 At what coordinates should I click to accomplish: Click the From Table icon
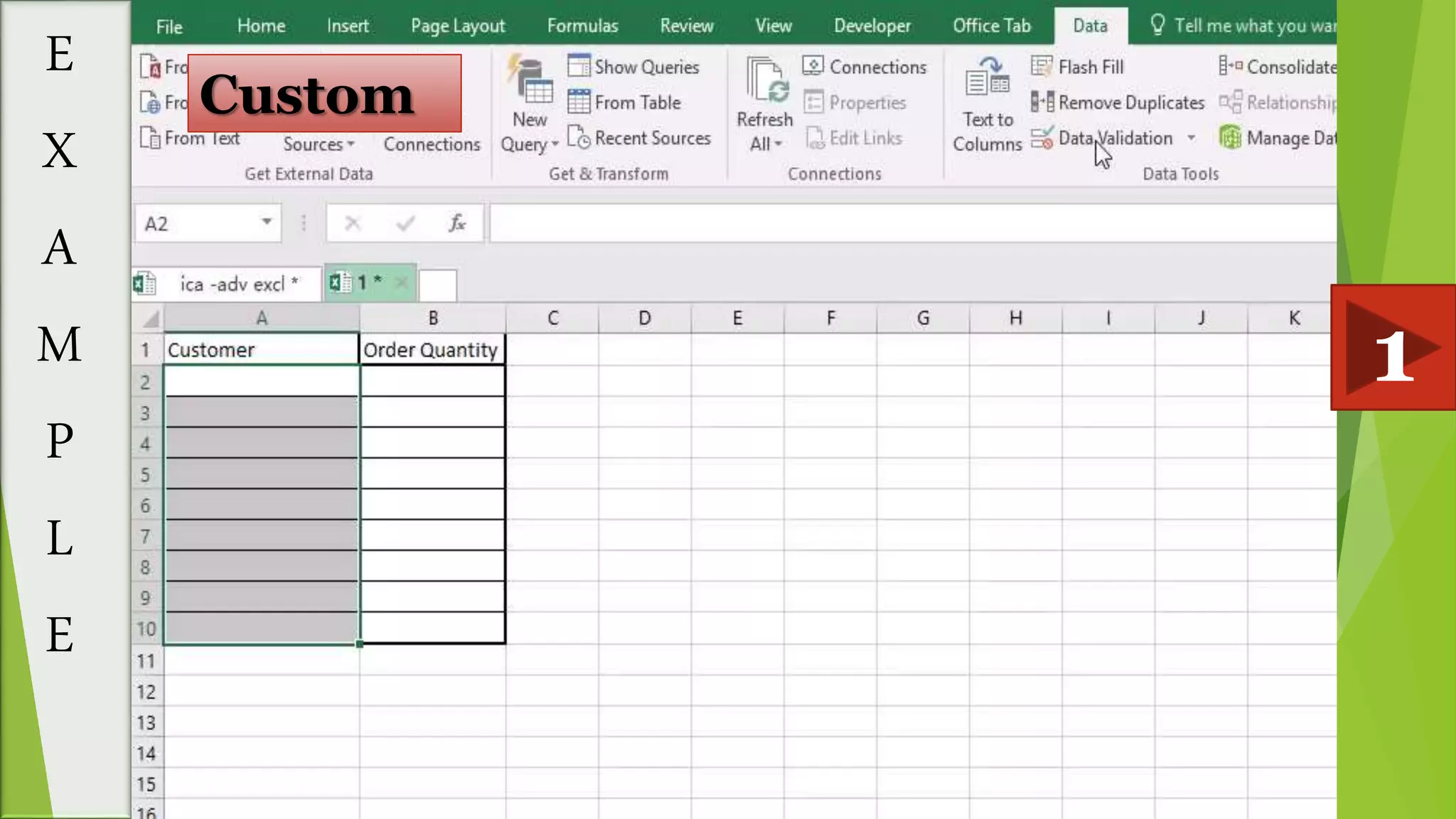(579, 102)
